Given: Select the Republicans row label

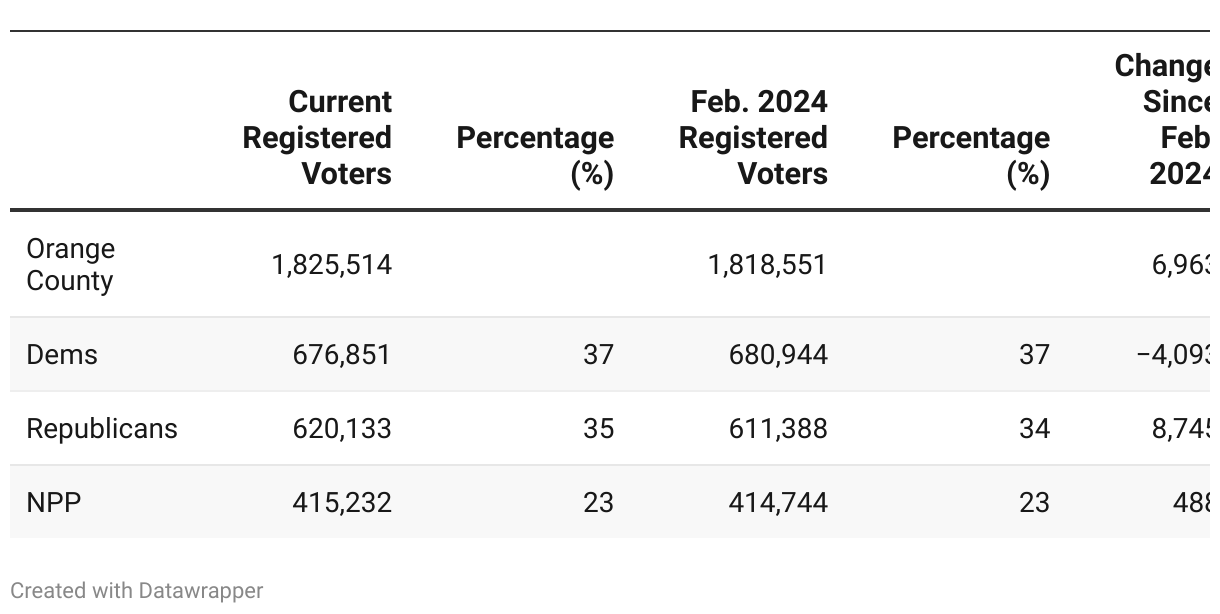Looking at the screenshot, I should tap(102, 429).
